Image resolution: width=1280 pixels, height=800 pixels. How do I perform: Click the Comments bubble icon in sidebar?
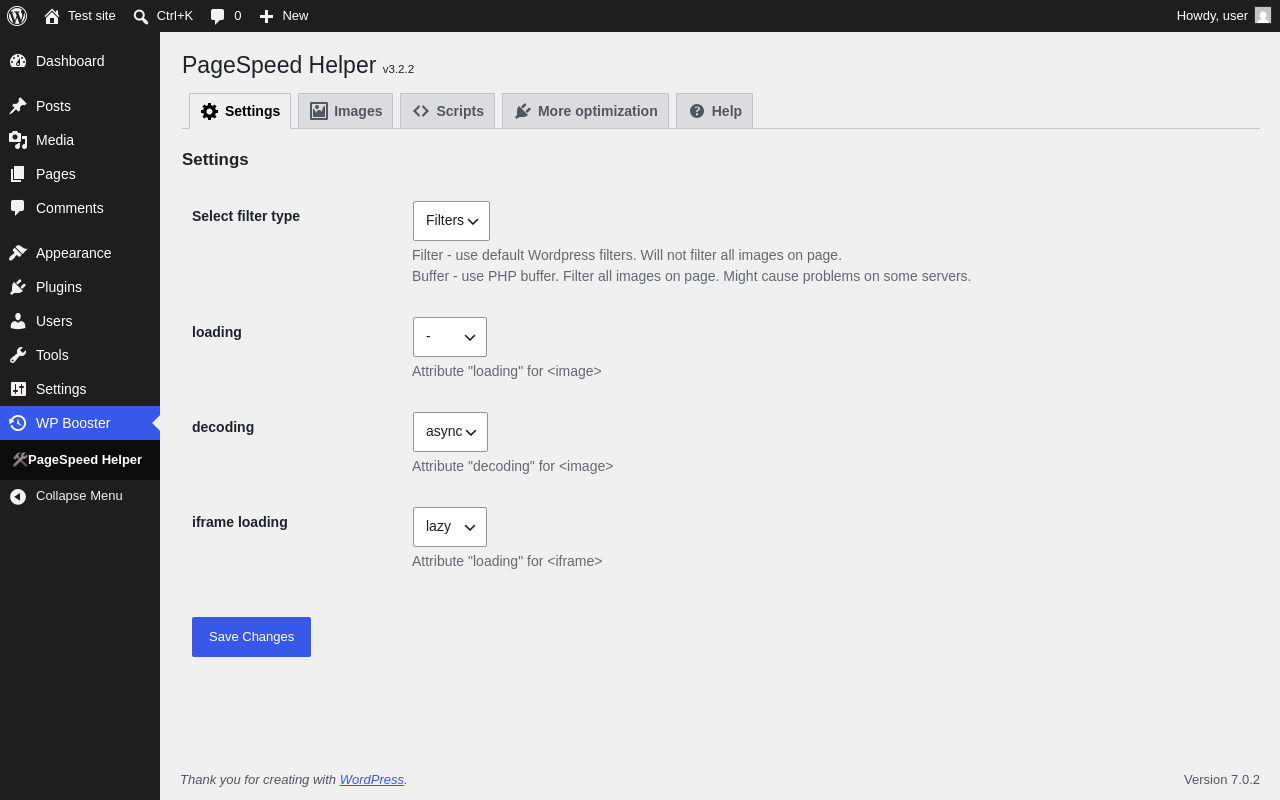[x=18, y=208]
